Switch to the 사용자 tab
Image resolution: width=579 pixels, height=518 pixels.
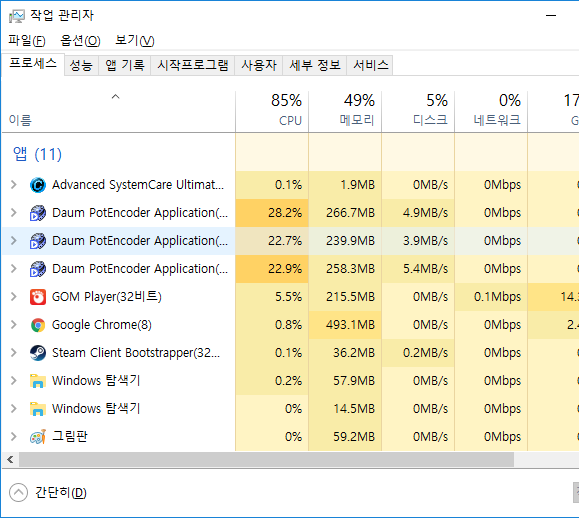click(258, 65)
